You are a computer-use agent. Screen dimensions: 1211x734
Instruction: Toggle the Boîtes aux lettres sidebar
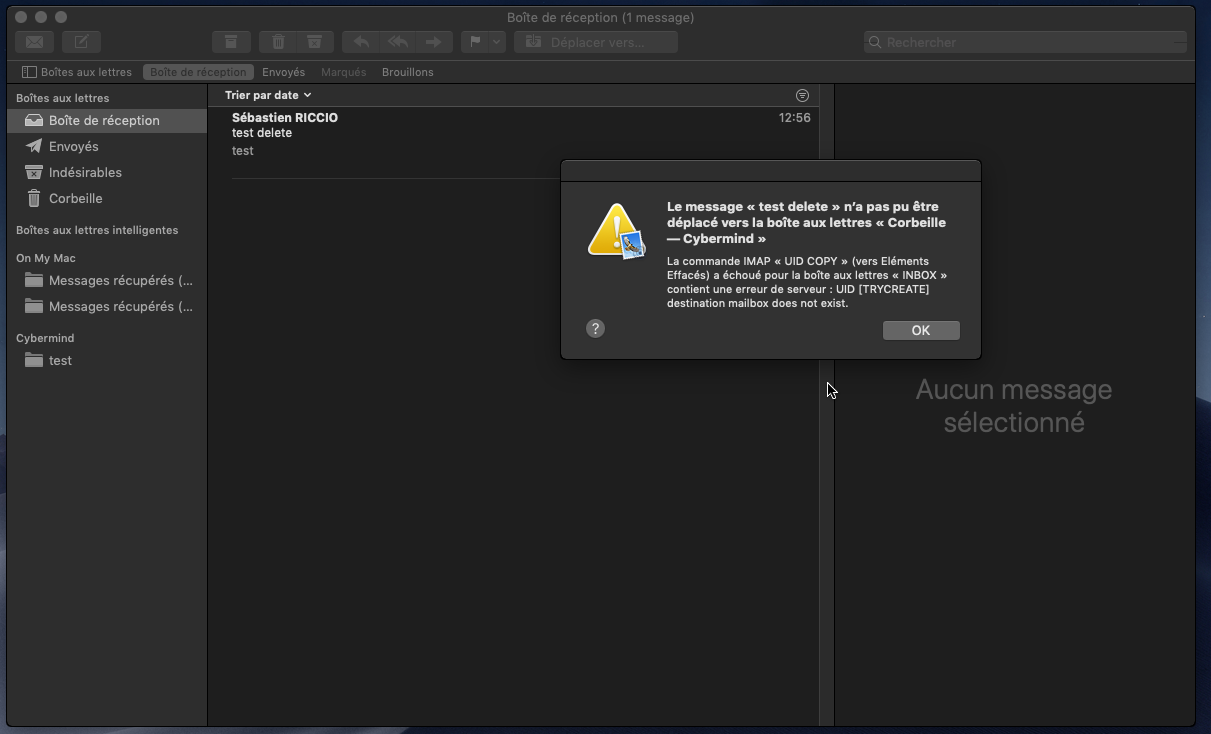(x=77, y=72)
